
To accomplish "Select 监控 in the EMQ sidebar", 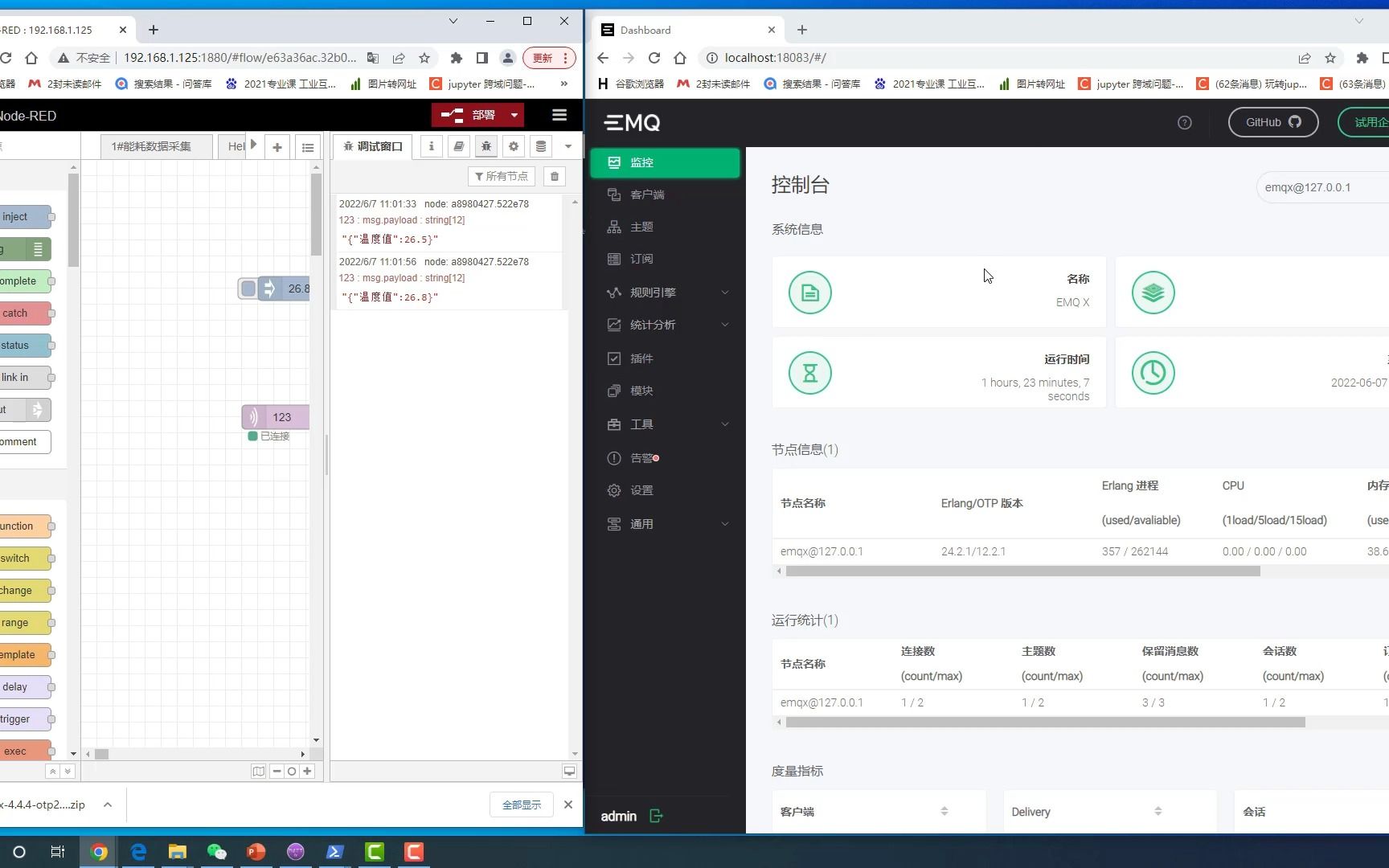I will click(665, 162).
